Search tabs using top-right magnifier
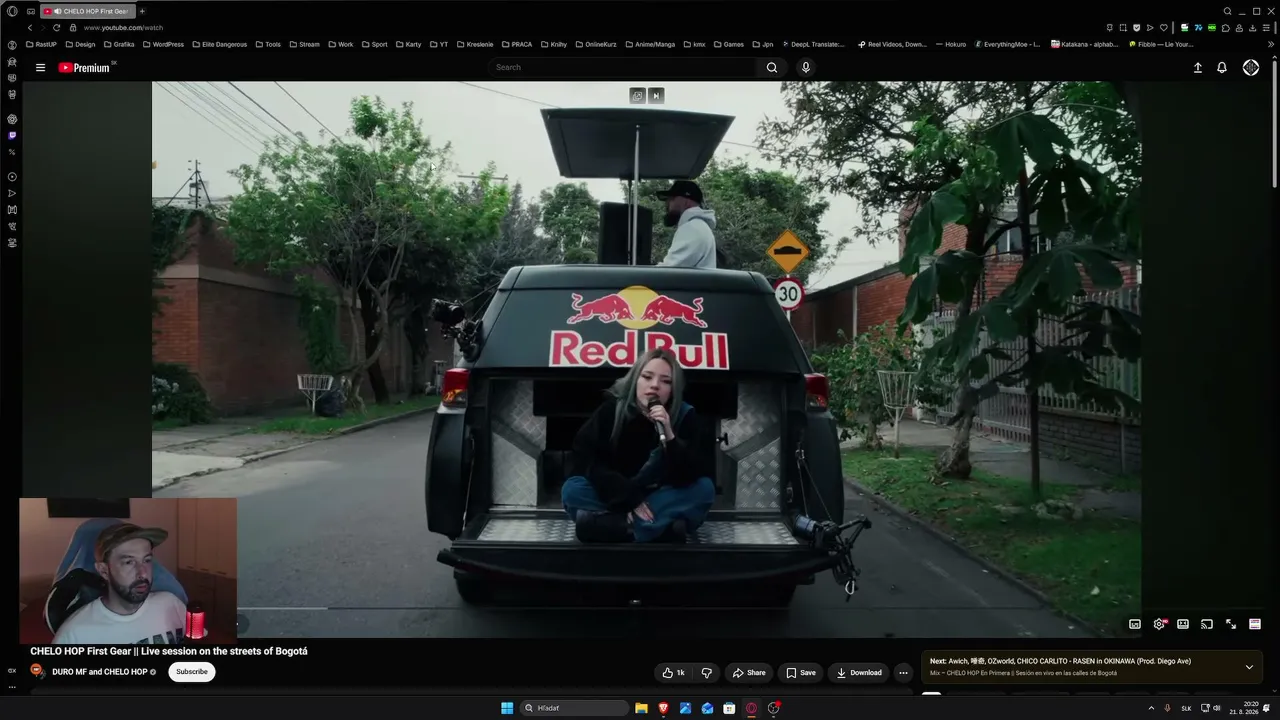The width and height of the screenshot is (1280, 720). 1228,11
